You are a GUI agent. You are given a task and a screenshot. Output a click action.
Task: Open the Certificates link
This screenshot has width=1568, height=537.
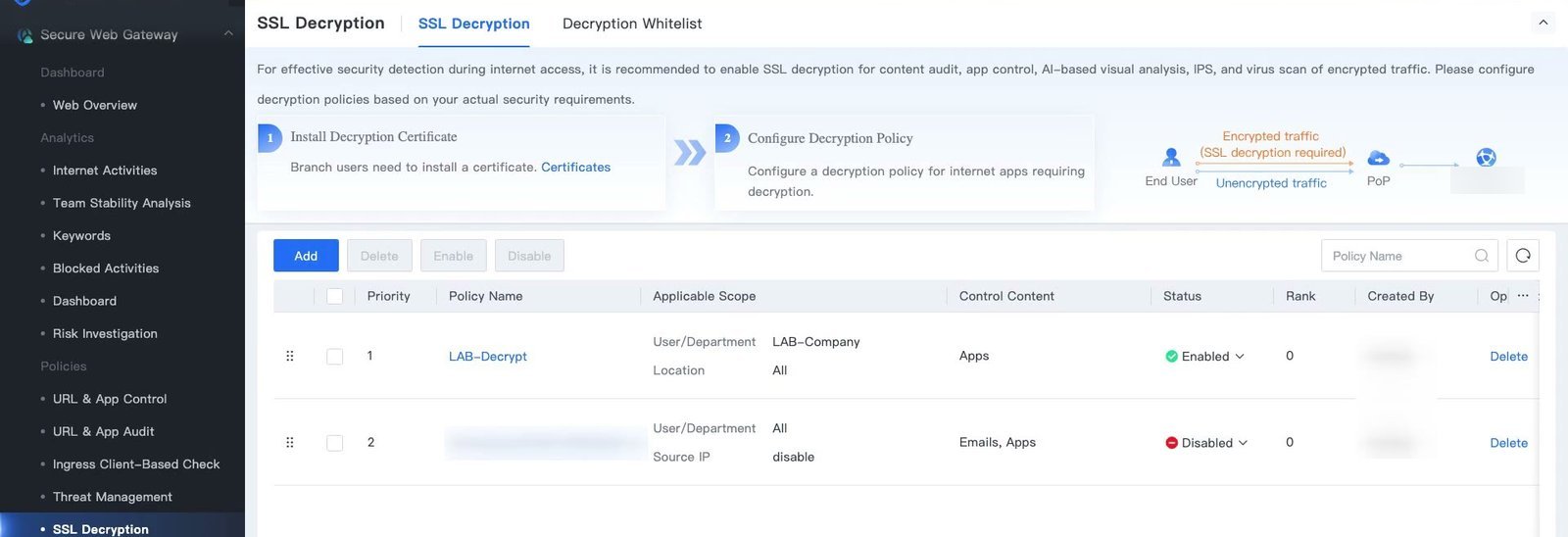[x=576, y=168]
